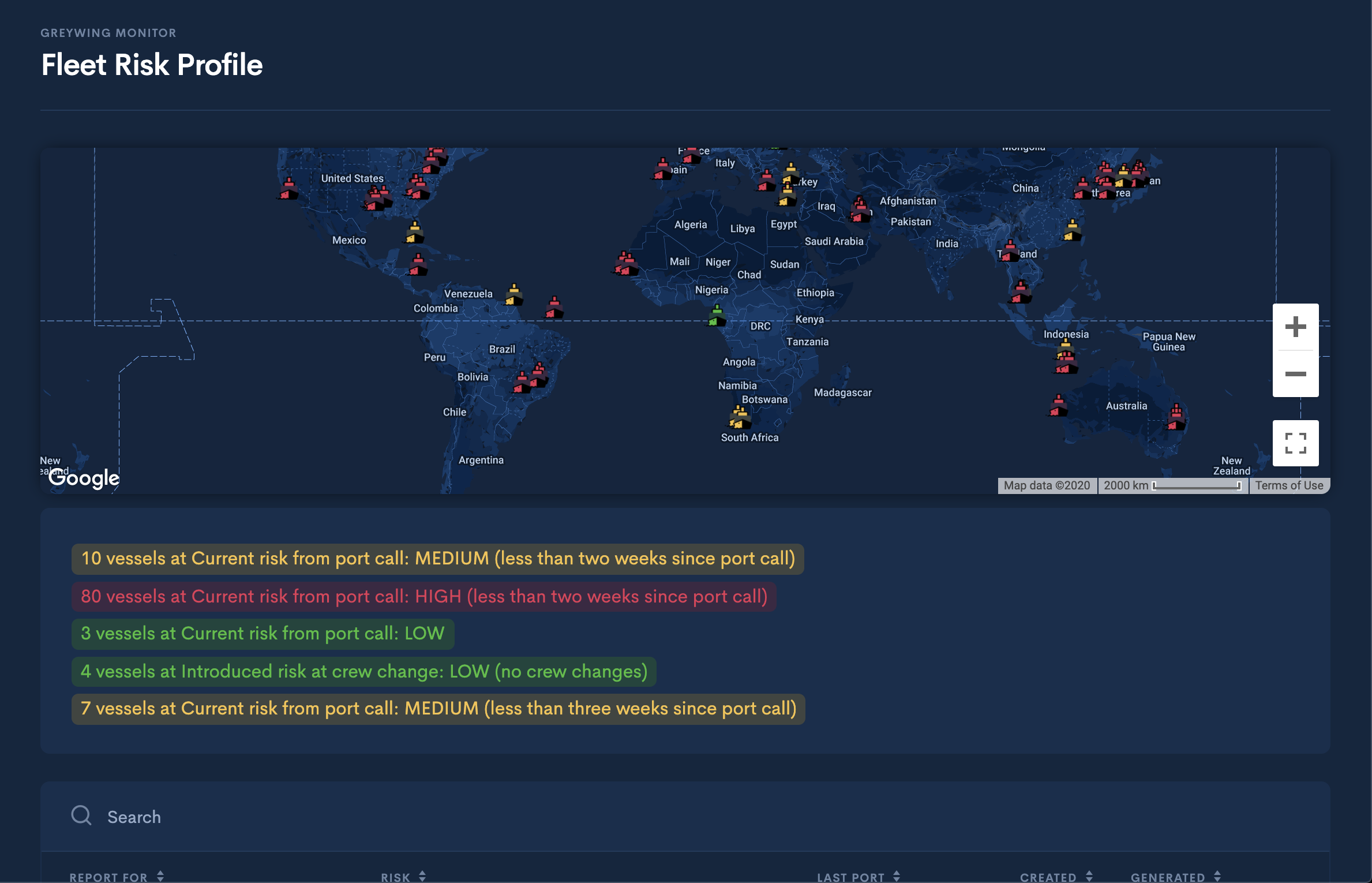Filter by 80 vessels HIGH risk tag
Screen dimensions: 1372x883
click(424, 597)
